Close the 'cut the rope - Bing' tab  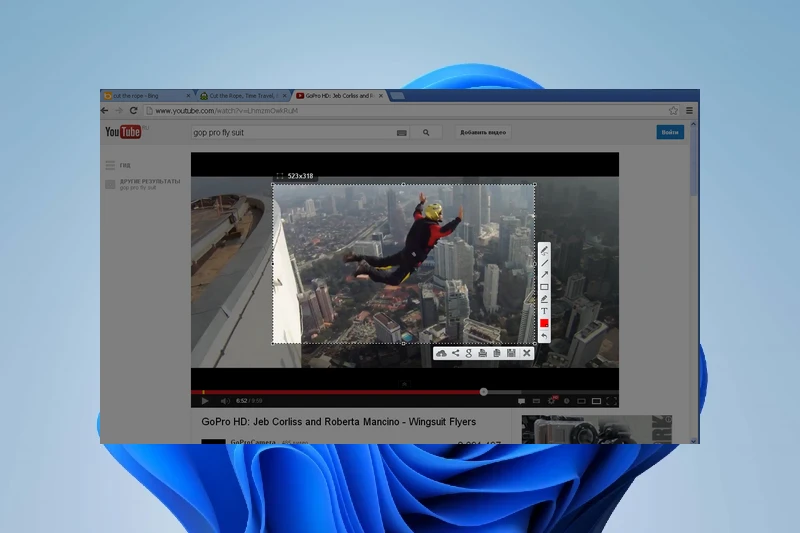188,96
